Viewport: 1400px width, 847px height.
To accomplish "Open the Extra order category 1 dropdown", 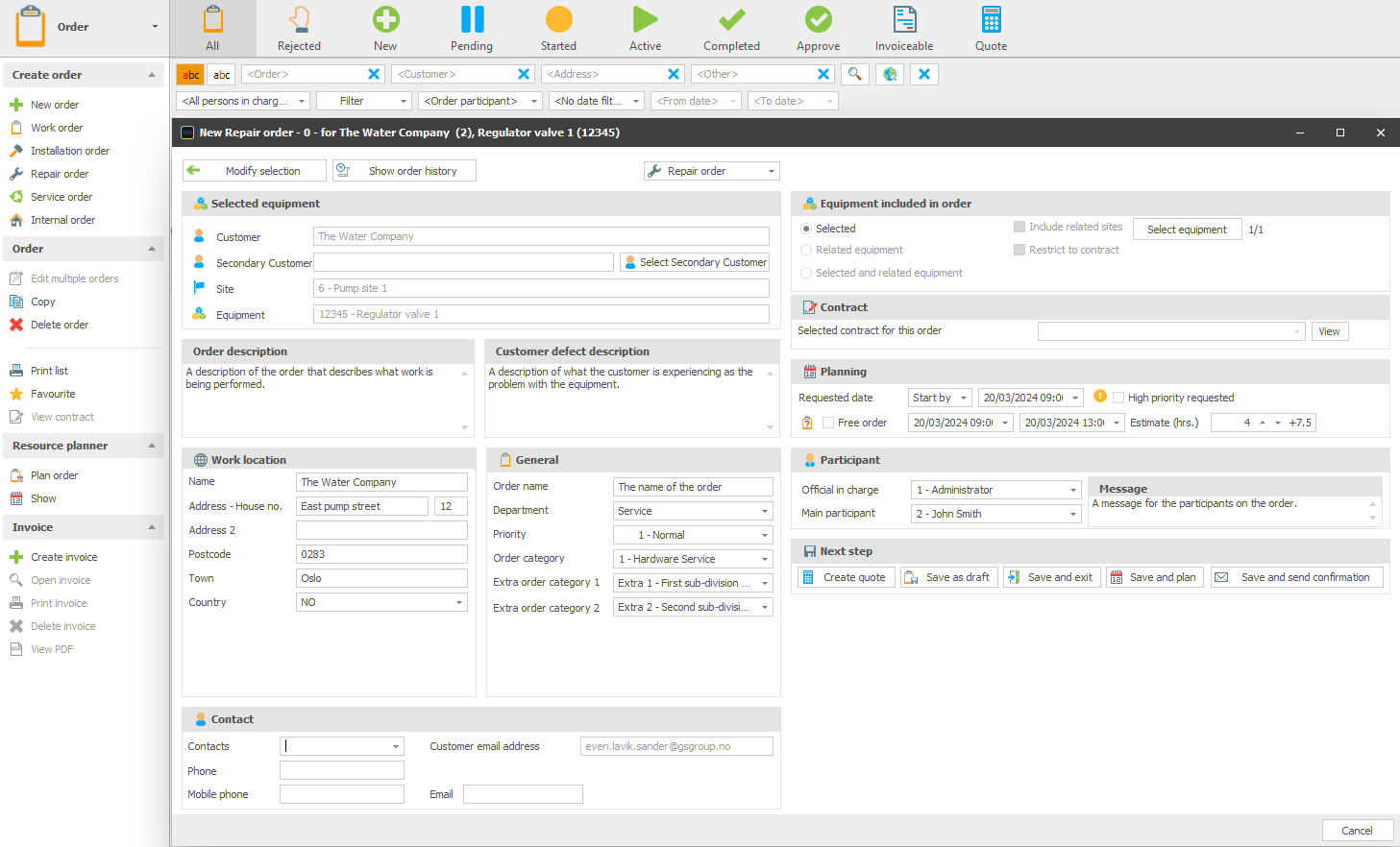I will (693, 583).
